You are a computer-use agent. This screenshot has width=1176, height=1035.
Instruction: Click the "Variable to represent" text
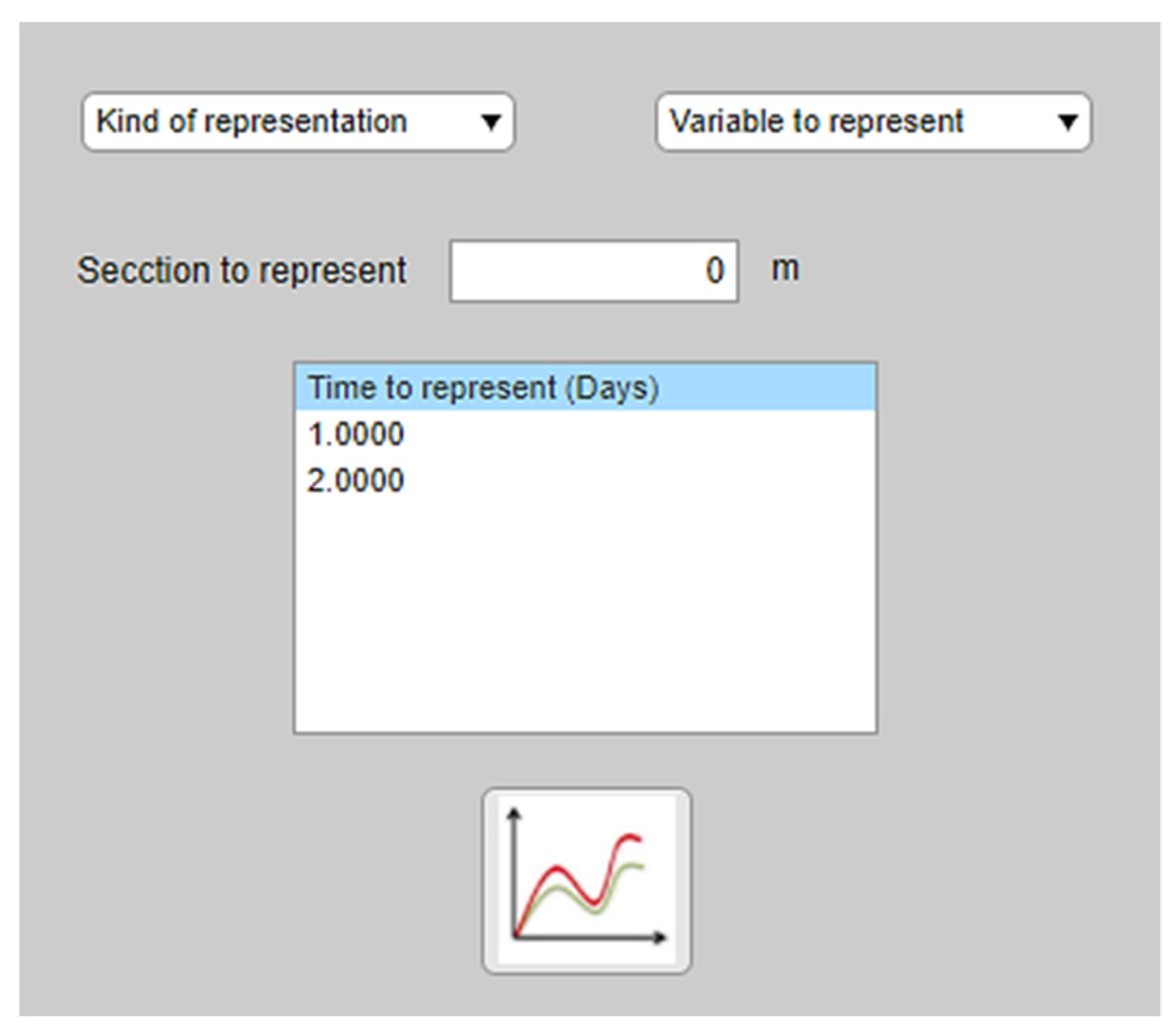pos(816,122)
